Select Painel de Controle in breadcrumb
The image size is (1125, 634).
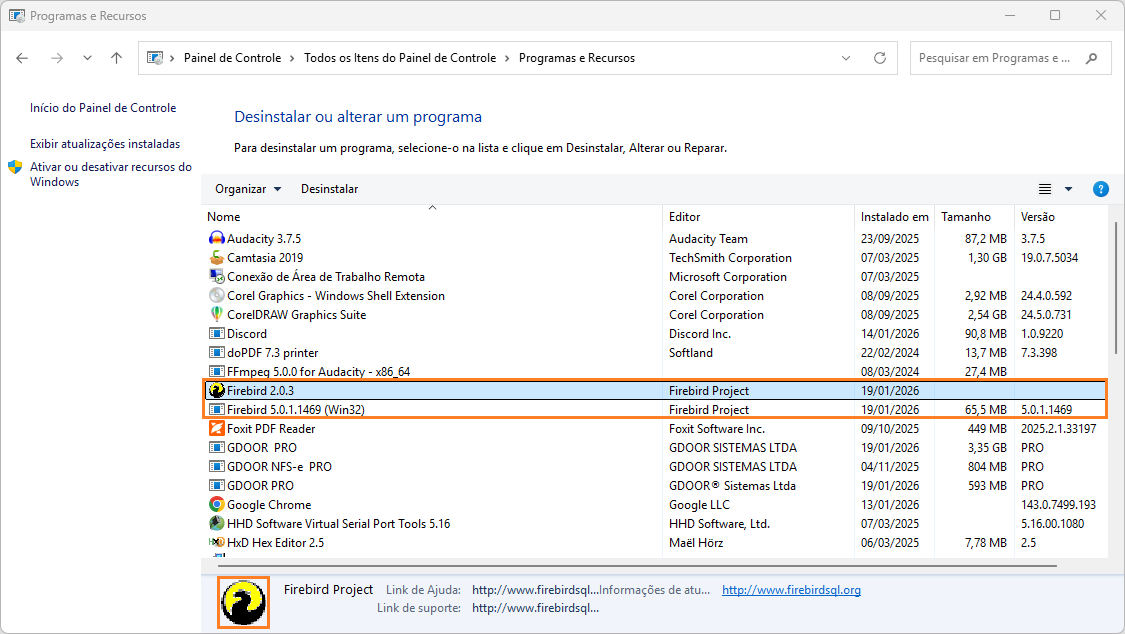coord(232,58)
